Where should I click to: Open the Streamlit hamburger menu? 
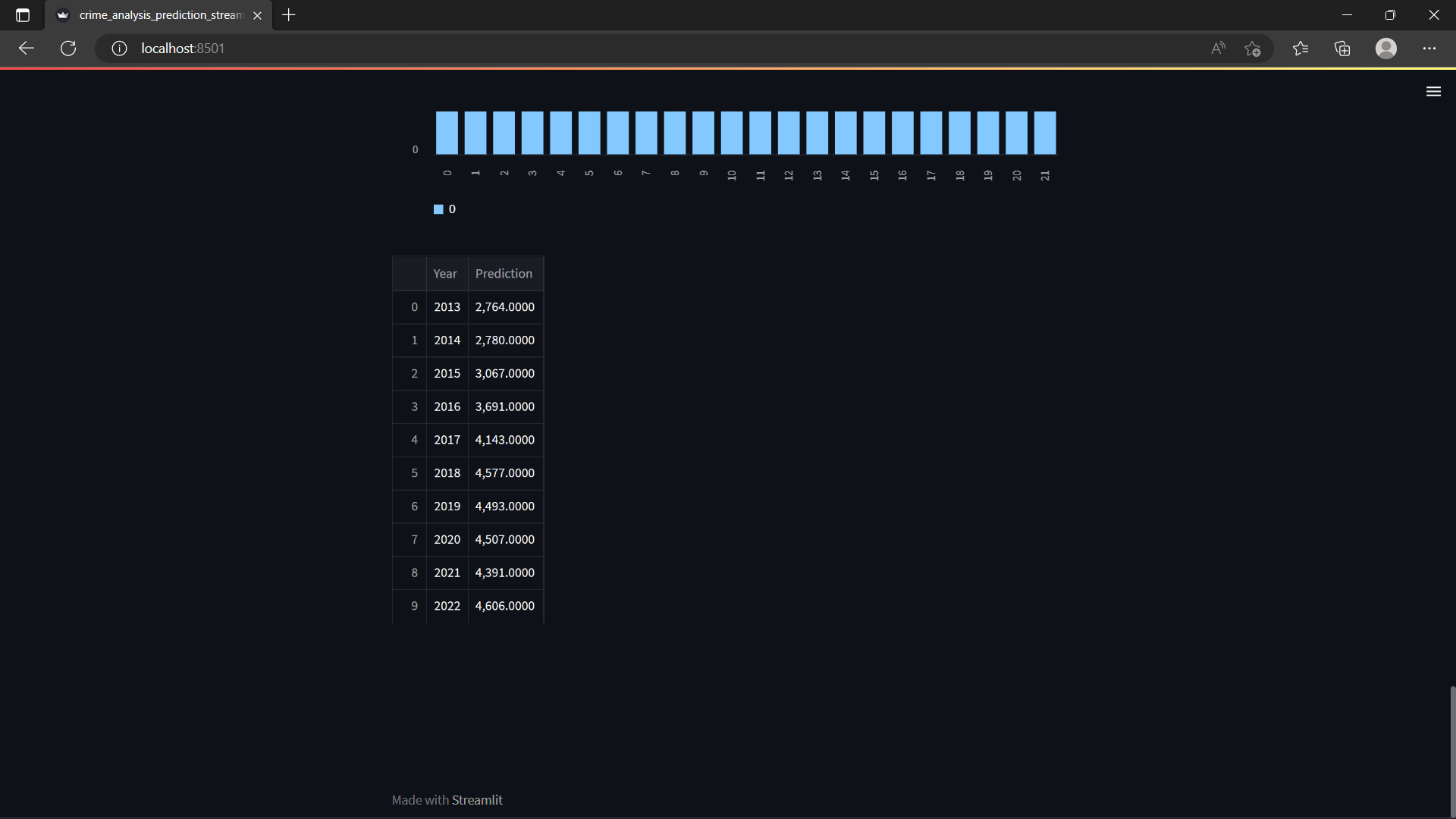(1433, 92)
